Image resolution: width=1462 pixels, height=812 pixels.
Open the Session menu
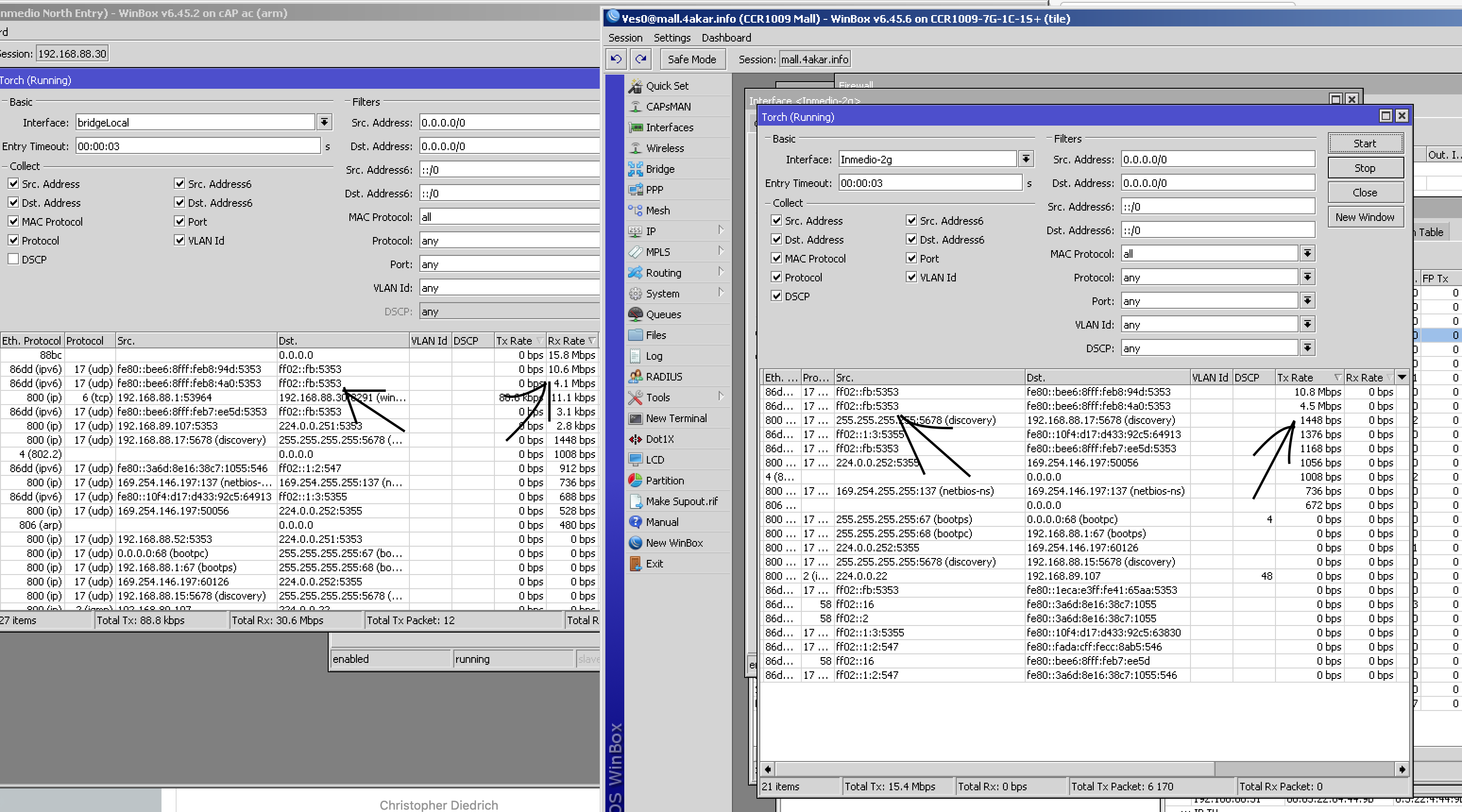[x=625, y=38]
